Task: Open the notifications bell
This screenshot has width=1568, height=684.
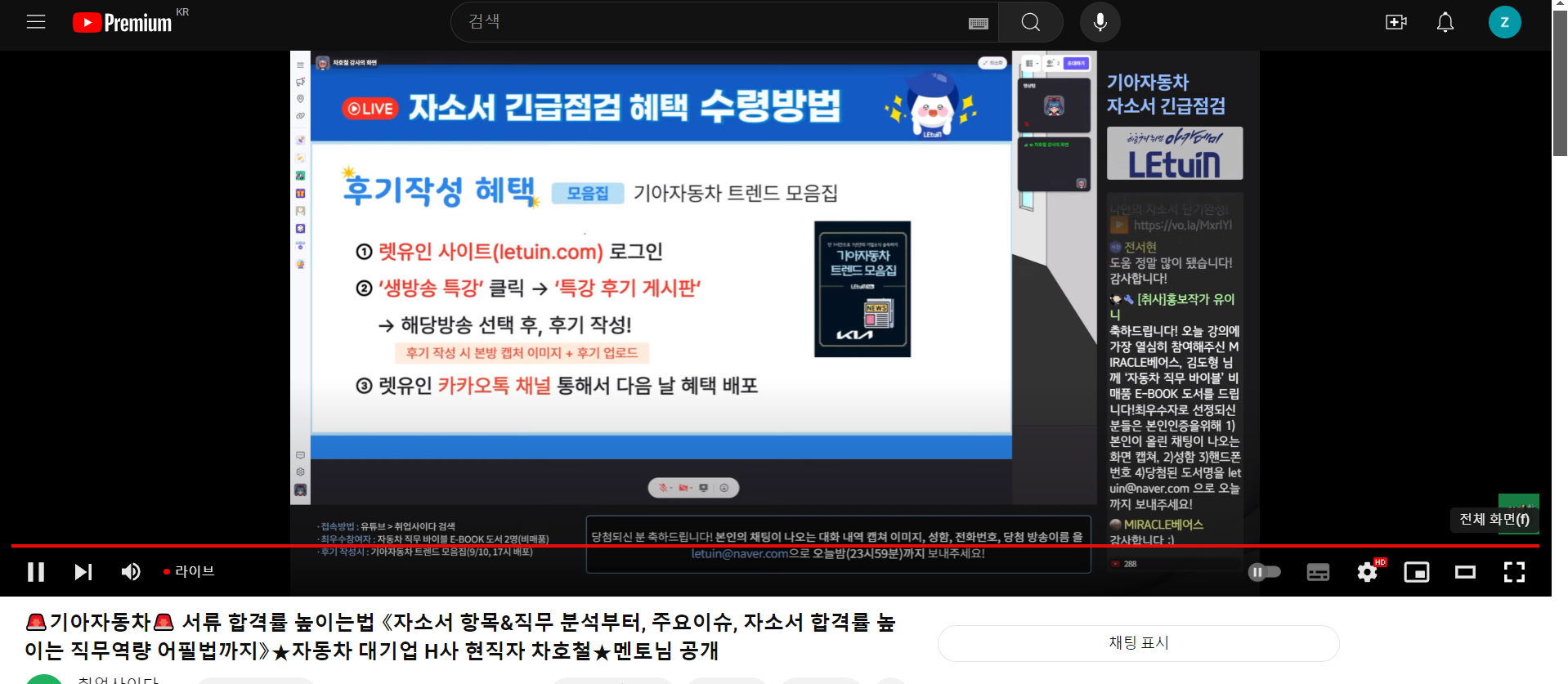Action: pos(1445,22)
